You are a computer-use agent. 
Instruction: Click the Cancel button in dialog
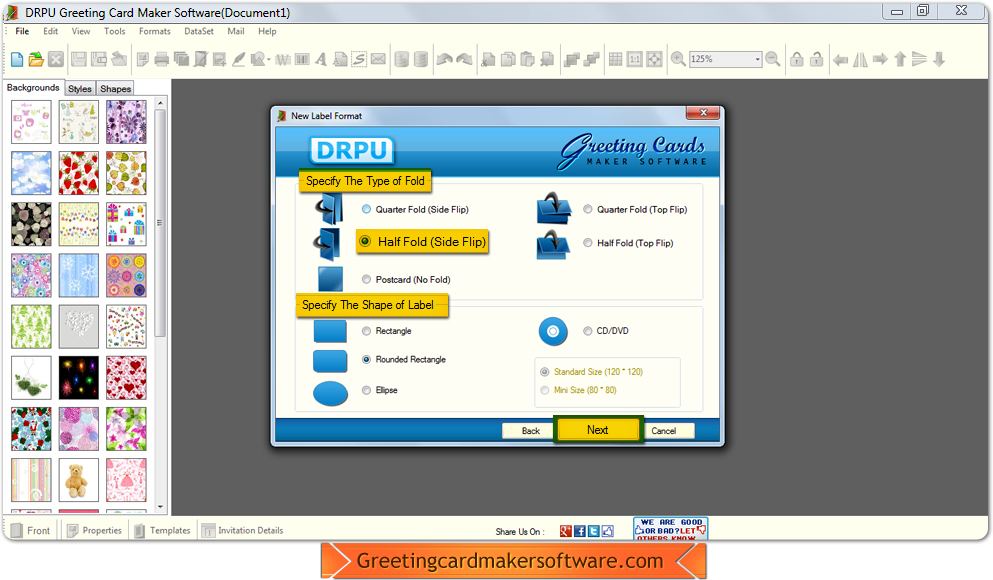664,431
